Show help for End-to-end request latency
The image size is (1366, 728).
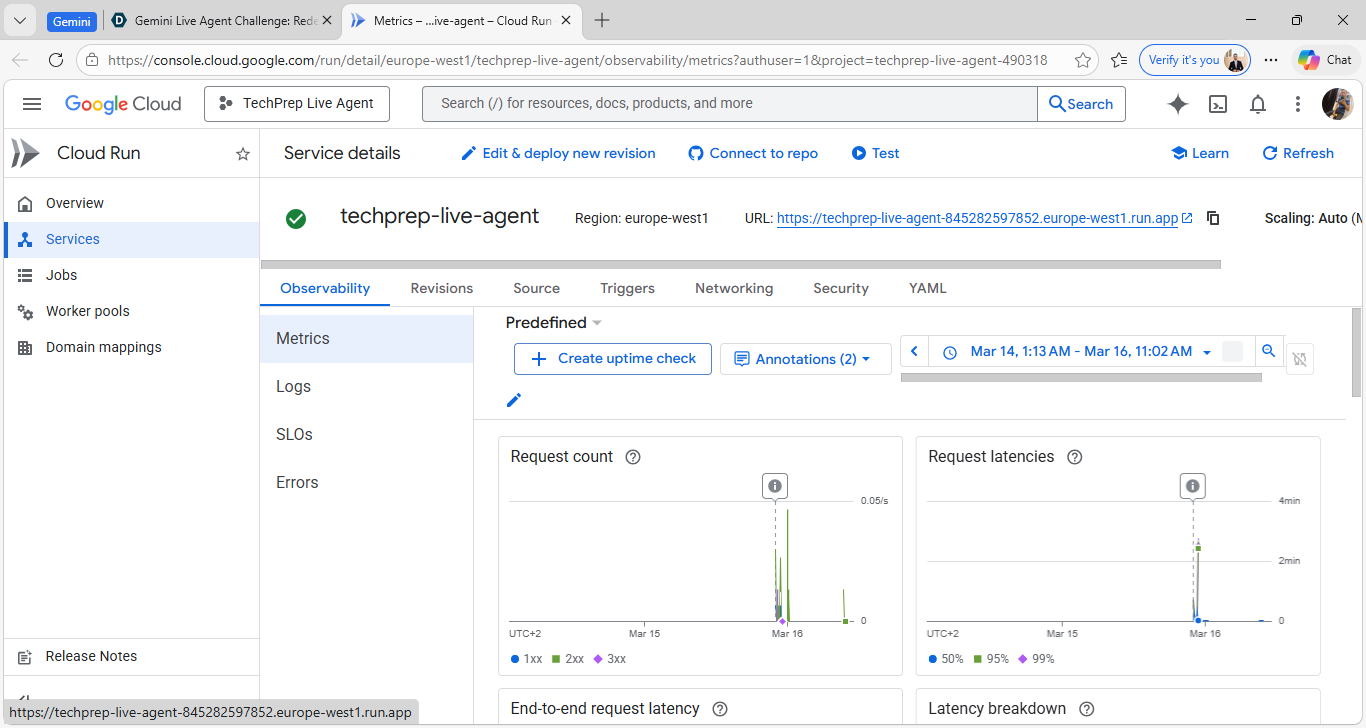click(719, 709)
